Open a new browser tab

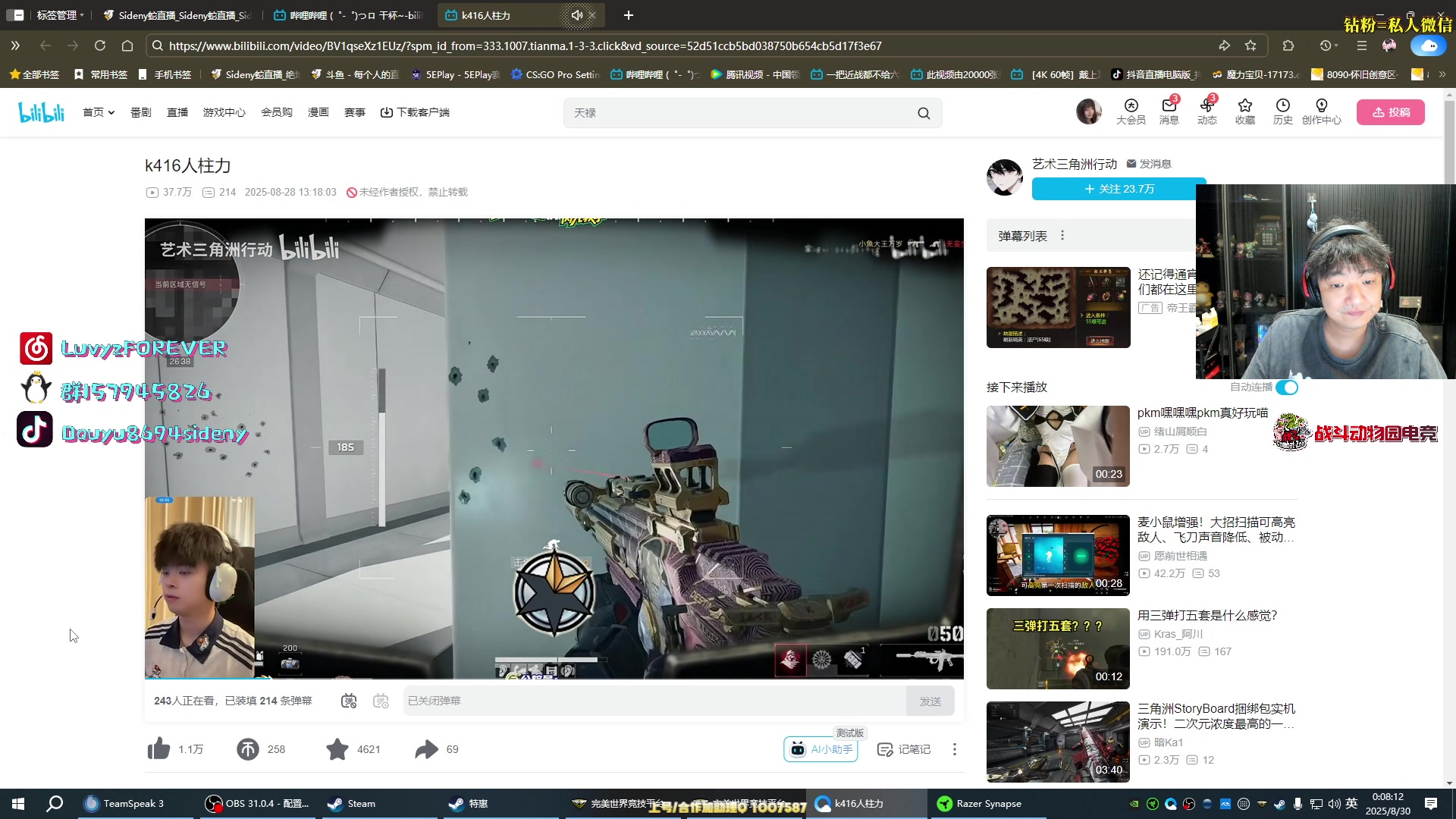pos(628,15)
